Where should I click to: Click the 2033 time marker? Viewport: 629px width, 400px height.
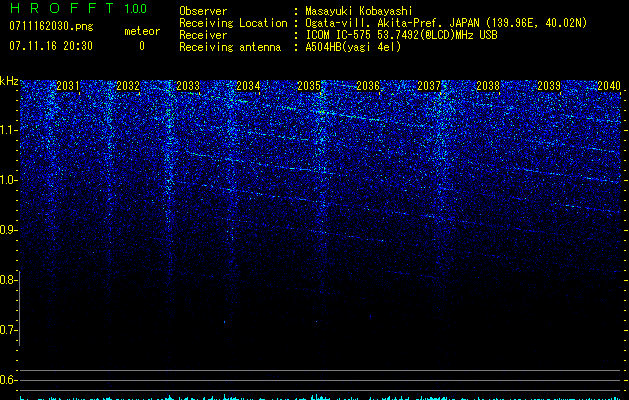[x=188, y=85]
